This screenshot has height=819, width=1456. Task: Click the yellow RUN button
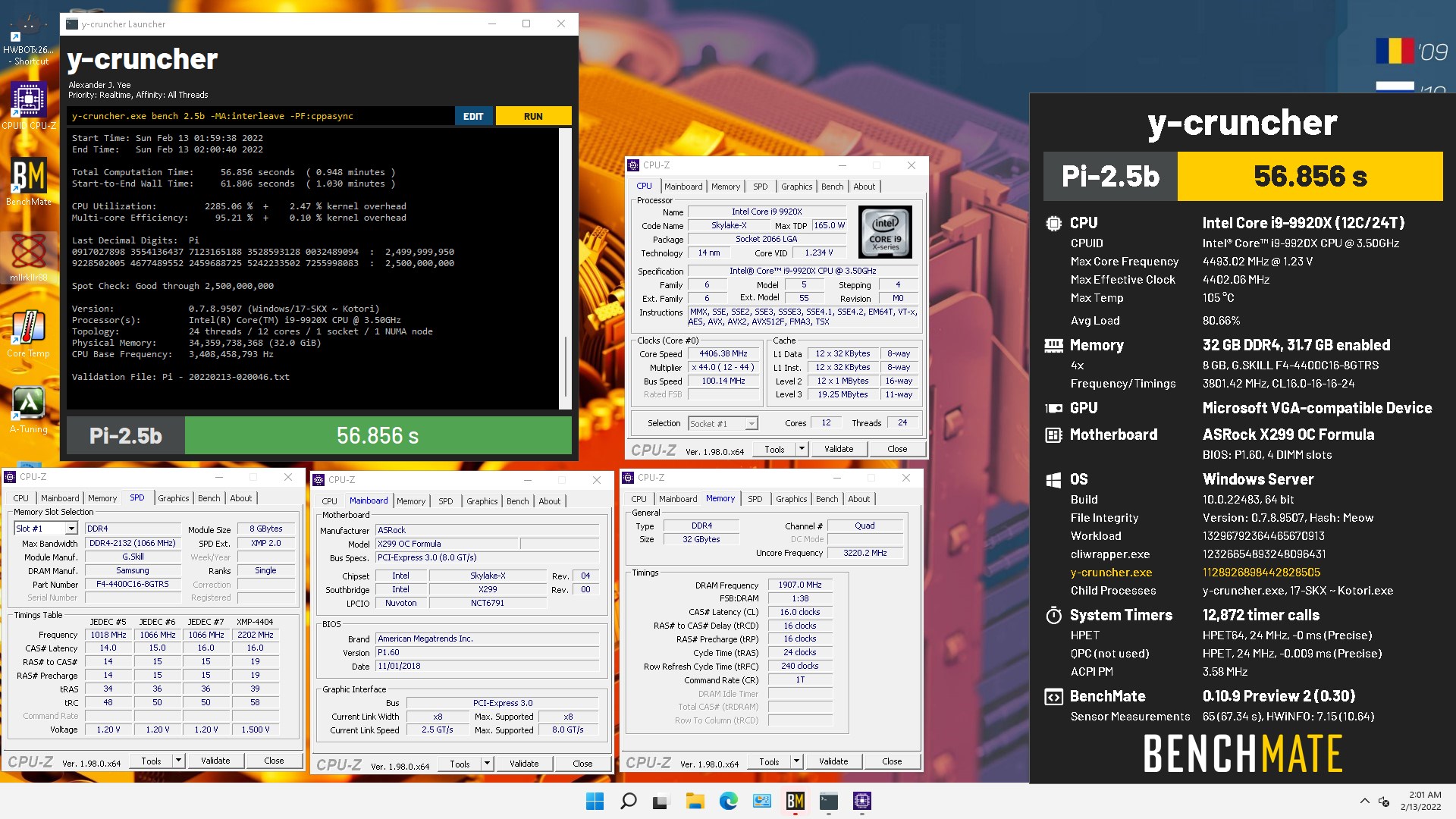tap(533, 116)
